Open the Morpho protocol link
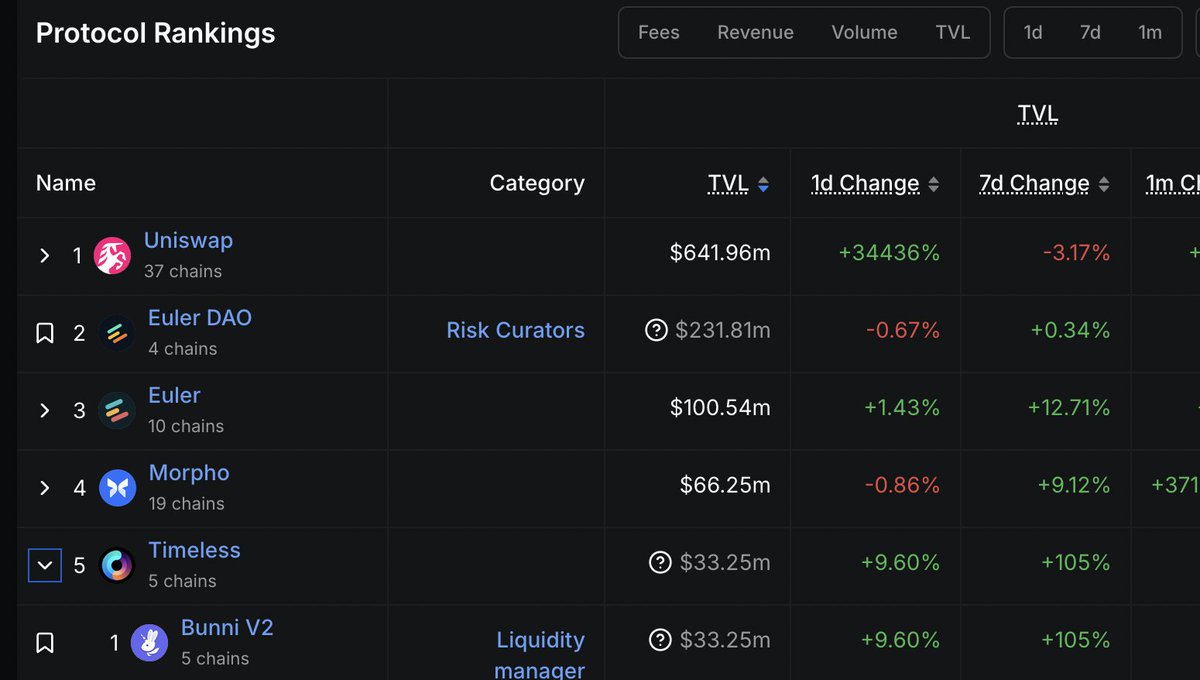1200x680 pixels. (x=189, y=473)
